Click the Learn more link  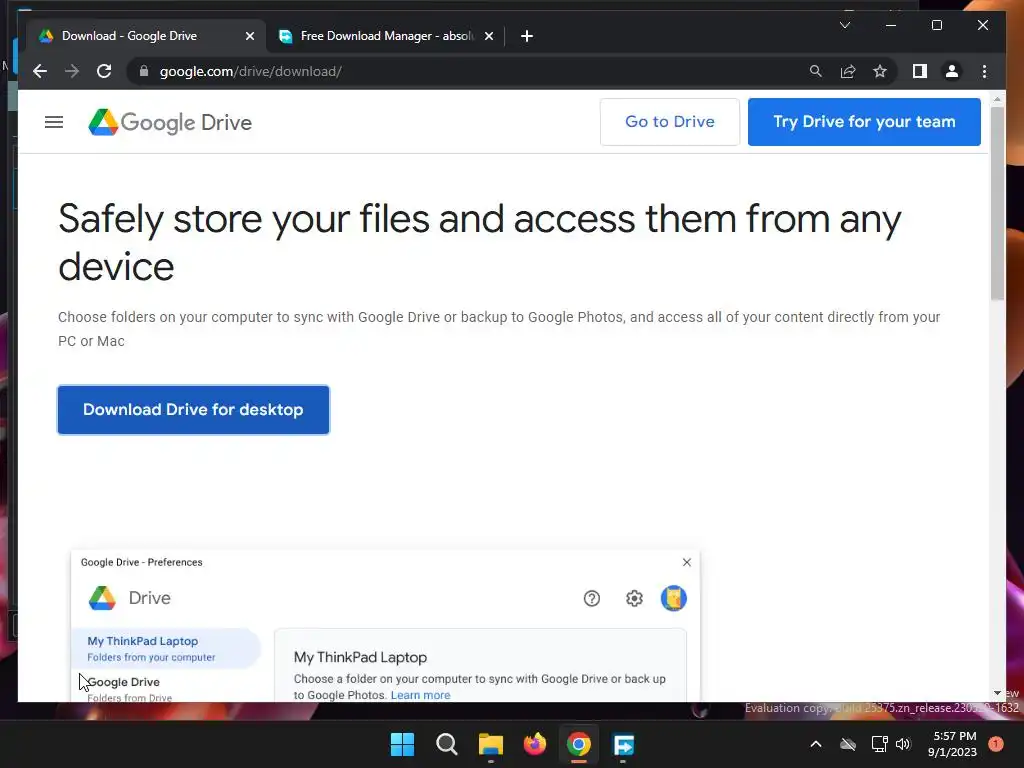[421, 695]
